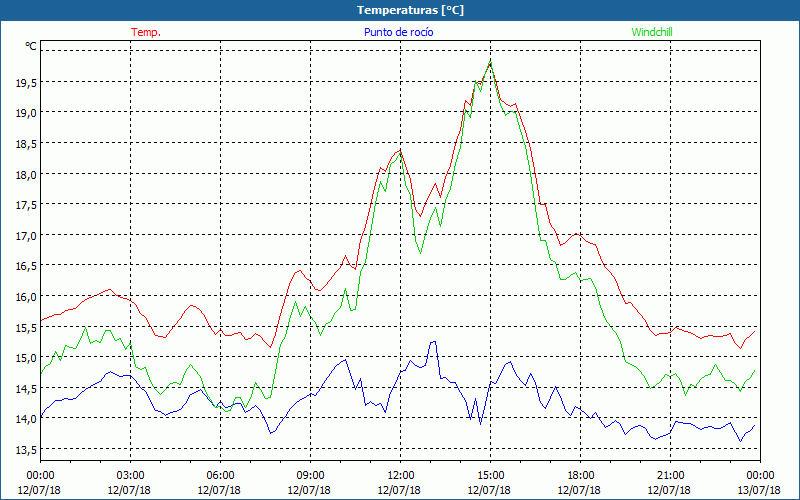
Task: Click the 16,0 y-axis value
Action: (27, 298)
